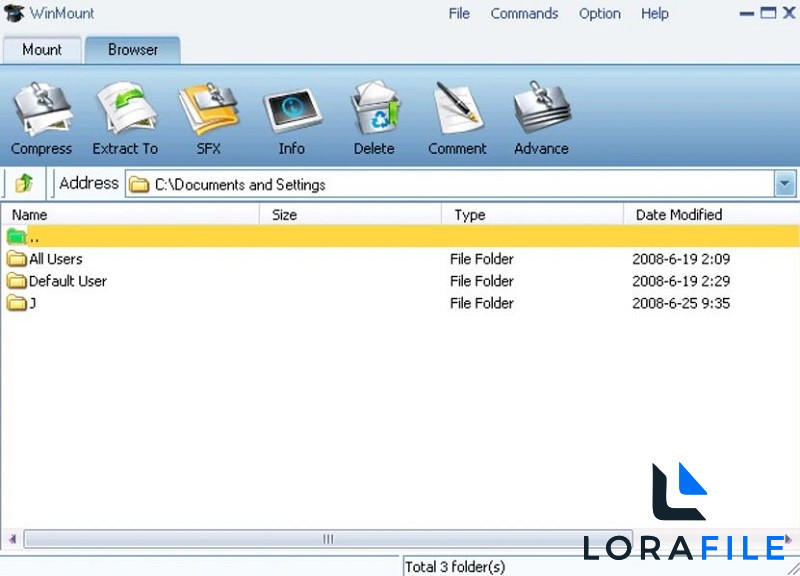This screenshot has height=576, width=800.
Task: Select the J folder icon
Action: pos(17,303)
